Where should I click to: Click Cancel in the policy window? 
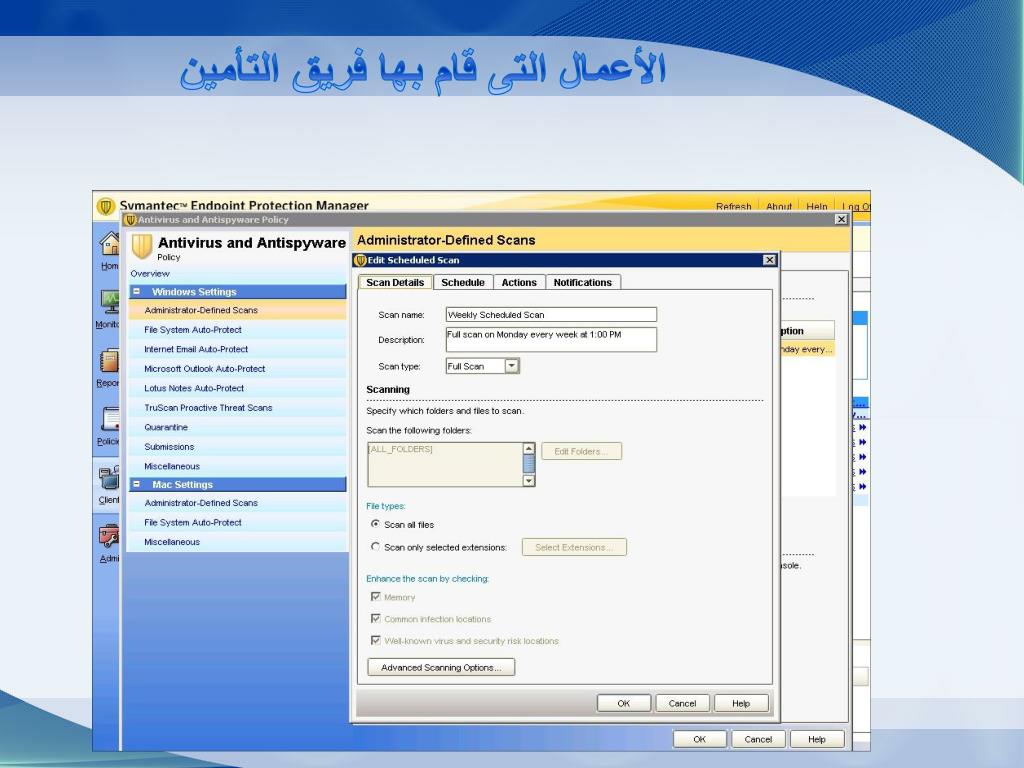coord(758,739)
